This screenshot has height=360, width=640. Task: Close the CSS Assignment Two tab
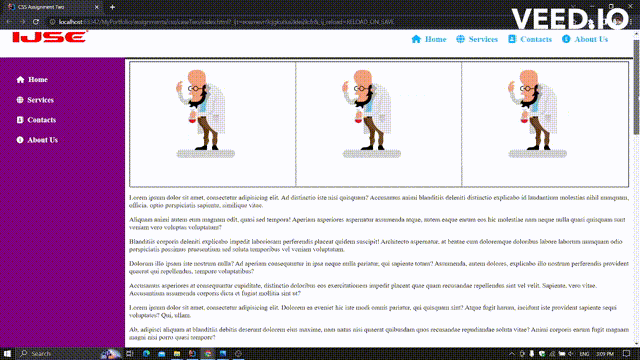pos(97,7)
